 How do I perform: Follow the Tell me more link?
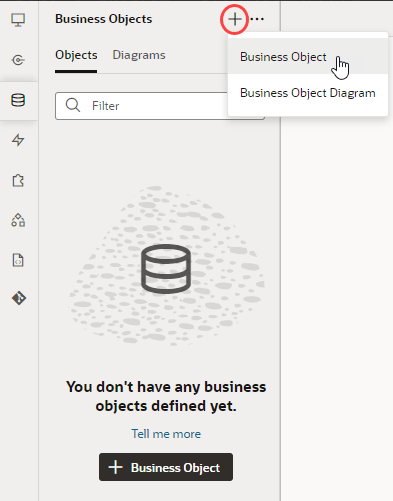click(166, 434)
